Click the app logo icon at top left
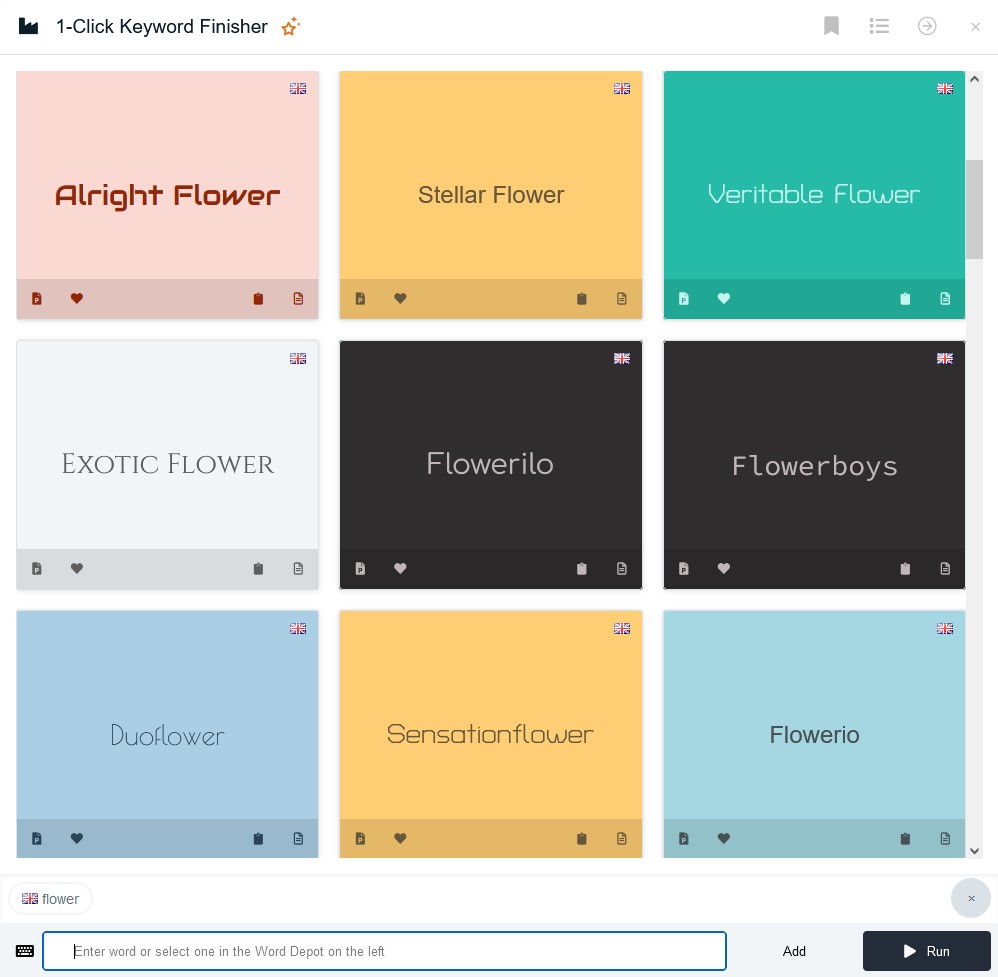This screenshot has width=998, height=977. (28, 26)
